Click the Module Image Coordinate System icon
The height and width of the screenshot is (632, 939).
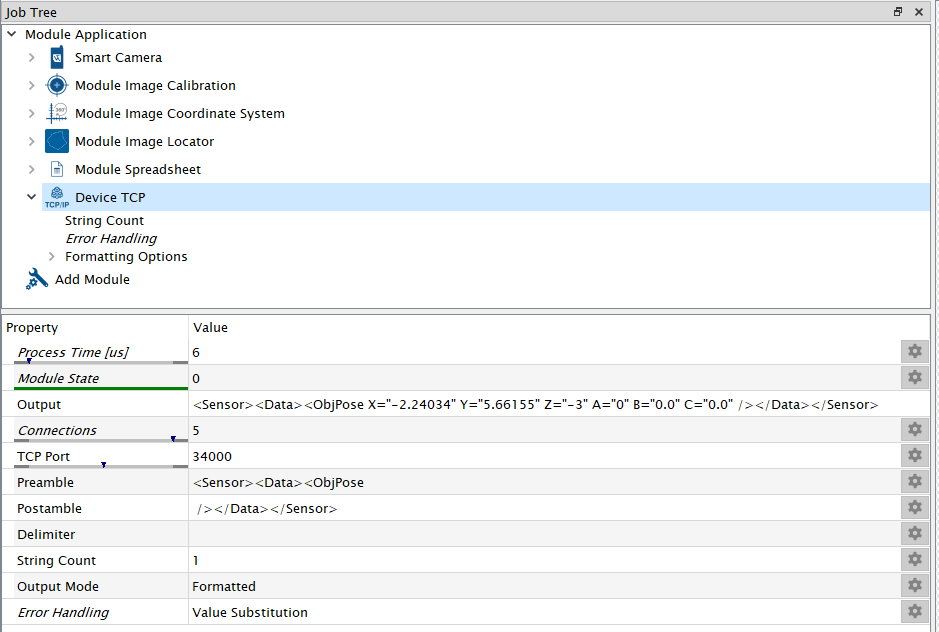point(57,113)
